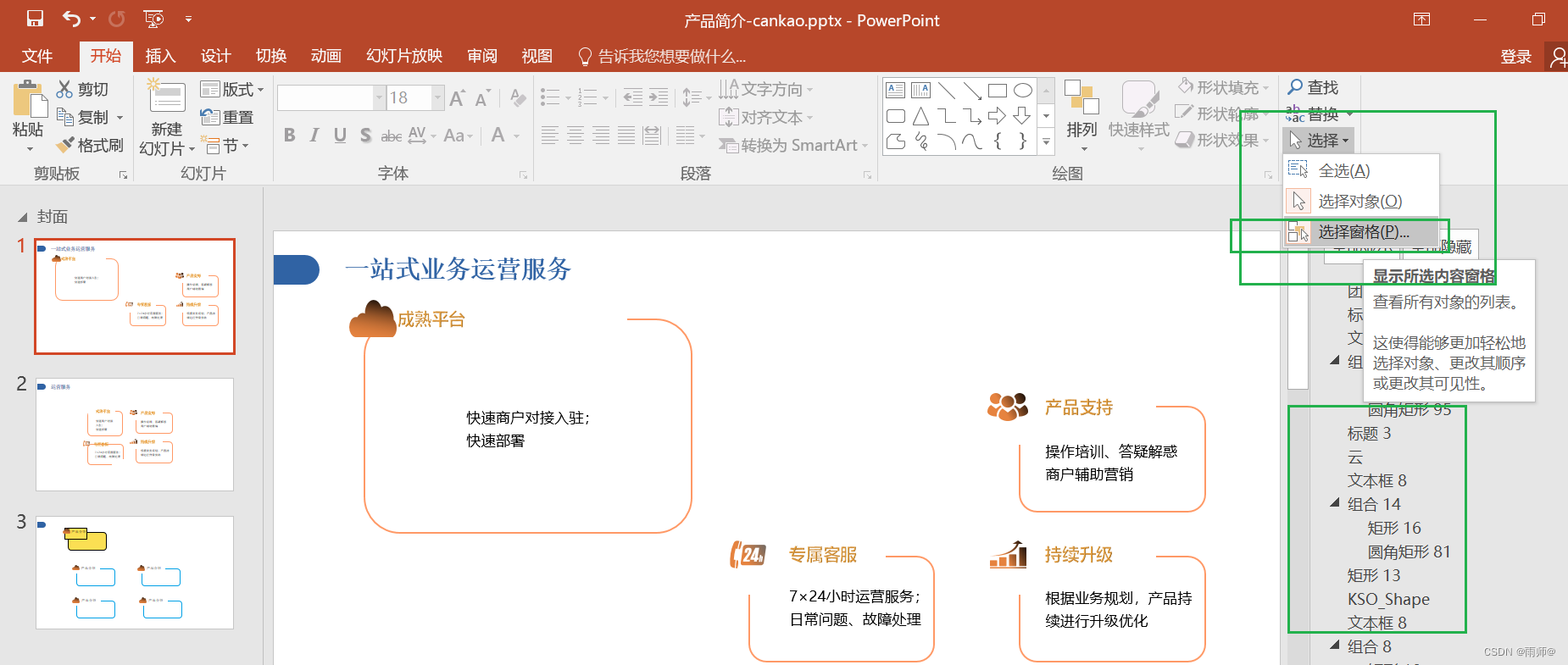This screenshot has height=665, width=1568.
Task: Switch to the 动画 (Animations) tab
Action: click(x=325, y=56)
